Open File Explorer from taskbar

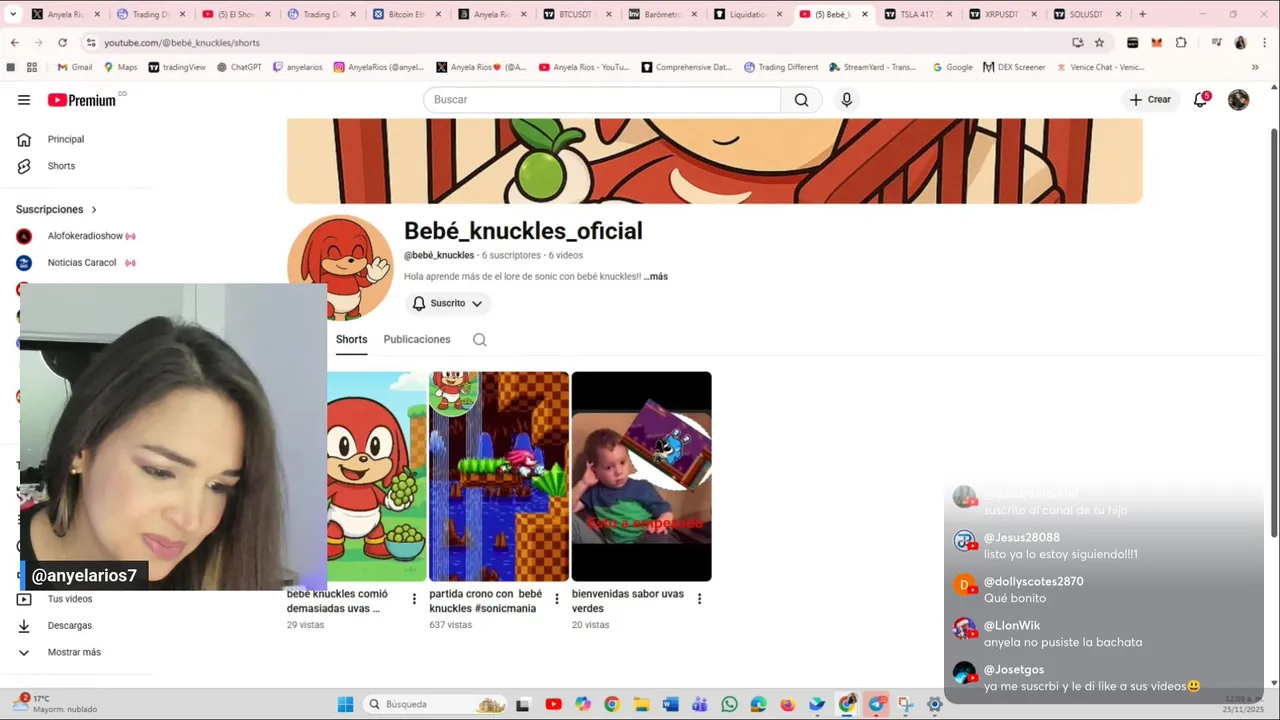click(x=641, y=704)
